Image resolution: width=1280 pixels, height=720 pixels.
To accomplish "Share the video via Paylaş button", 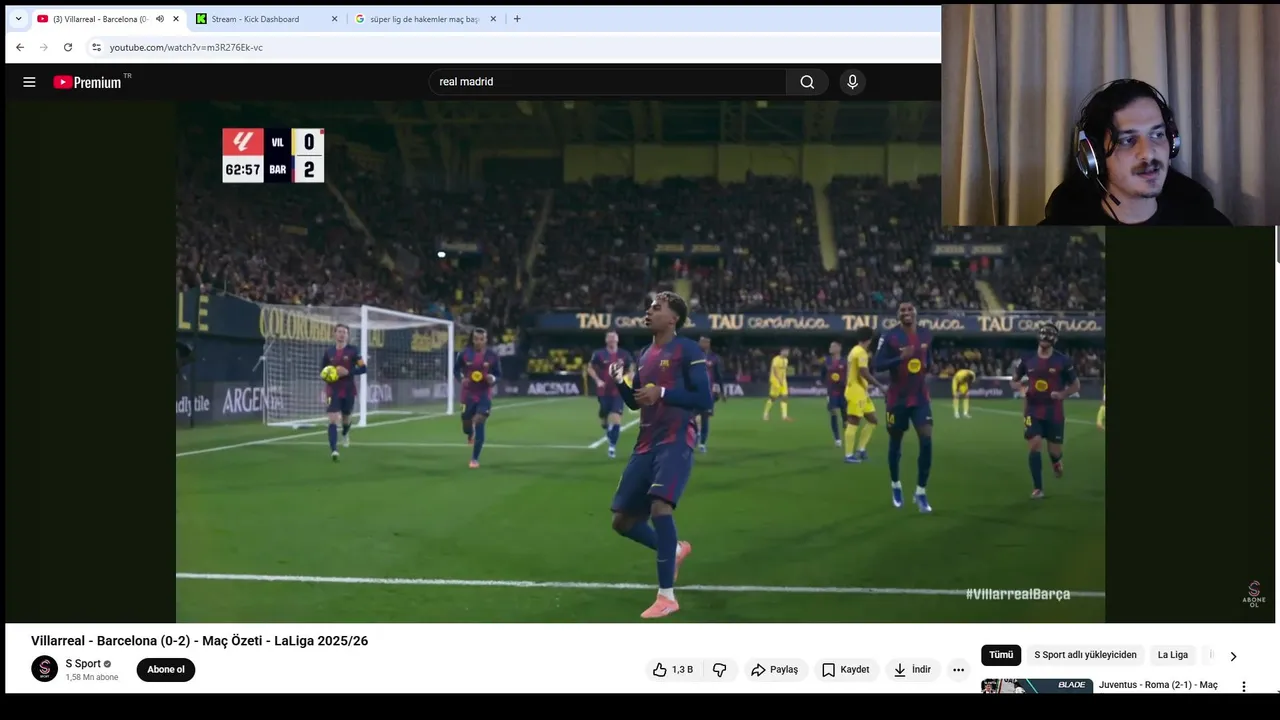I will pos(775,670).
